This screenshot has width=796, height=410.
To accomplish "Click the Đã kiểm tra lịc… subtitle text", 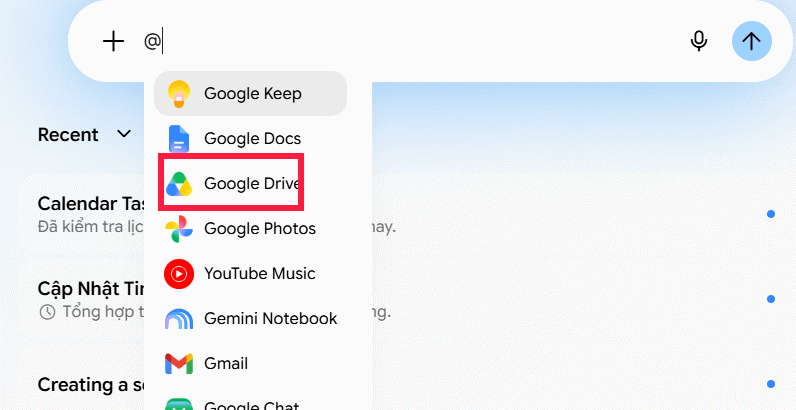I will click(x=91, y=227).
